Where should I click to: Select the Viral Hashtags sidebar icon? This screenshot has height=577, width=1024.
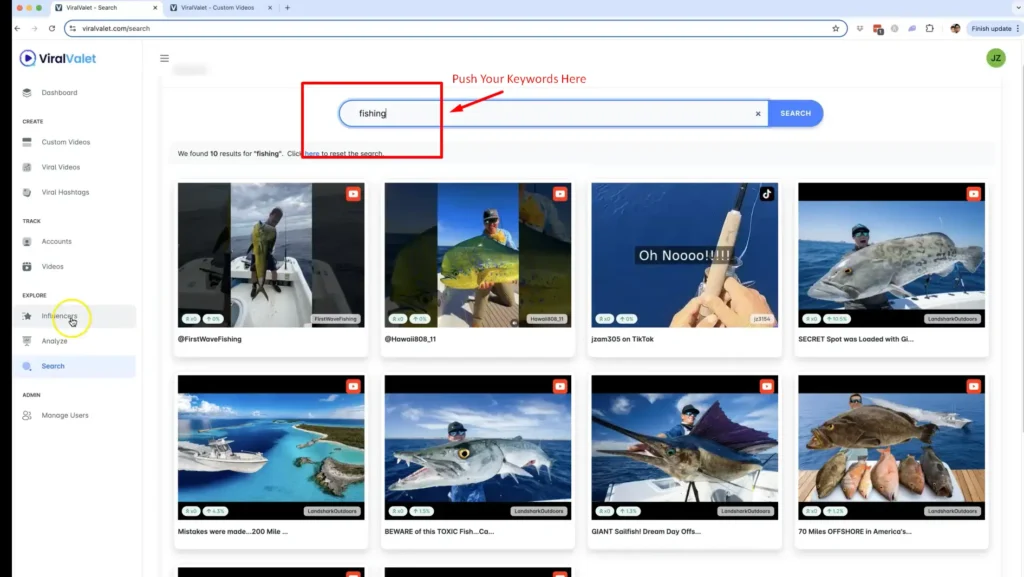[28, 192]
